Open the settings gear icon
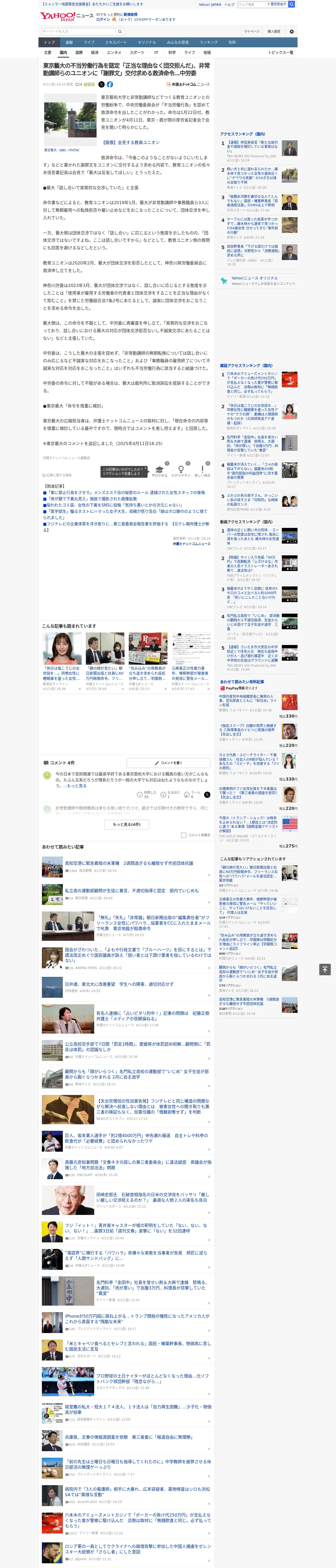 (x=292, y=32)
